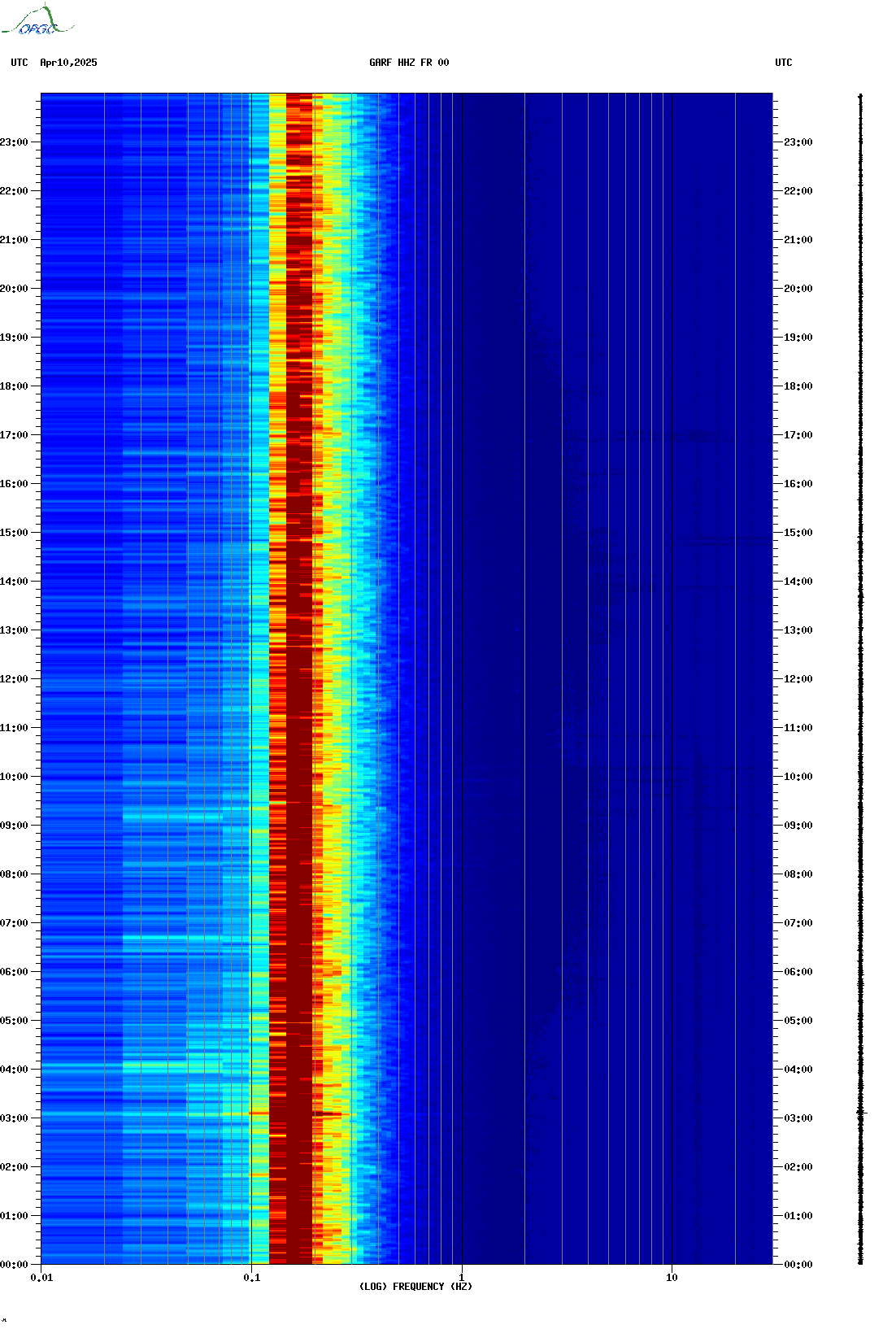The width and height of the screenshot is (896, 1329).
Task: Click the right-side 20:00 time label
Action: tap(798, 289)
